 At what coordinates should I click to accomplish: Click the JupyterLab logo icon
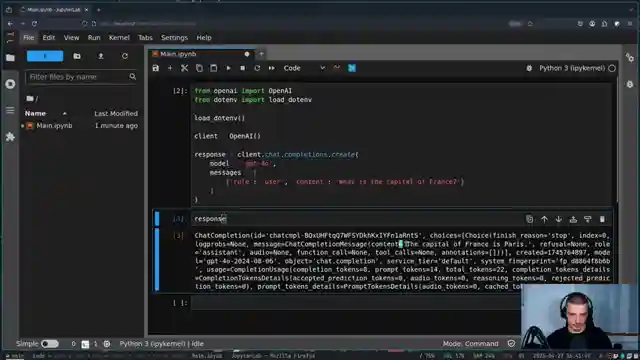[10, 38]
